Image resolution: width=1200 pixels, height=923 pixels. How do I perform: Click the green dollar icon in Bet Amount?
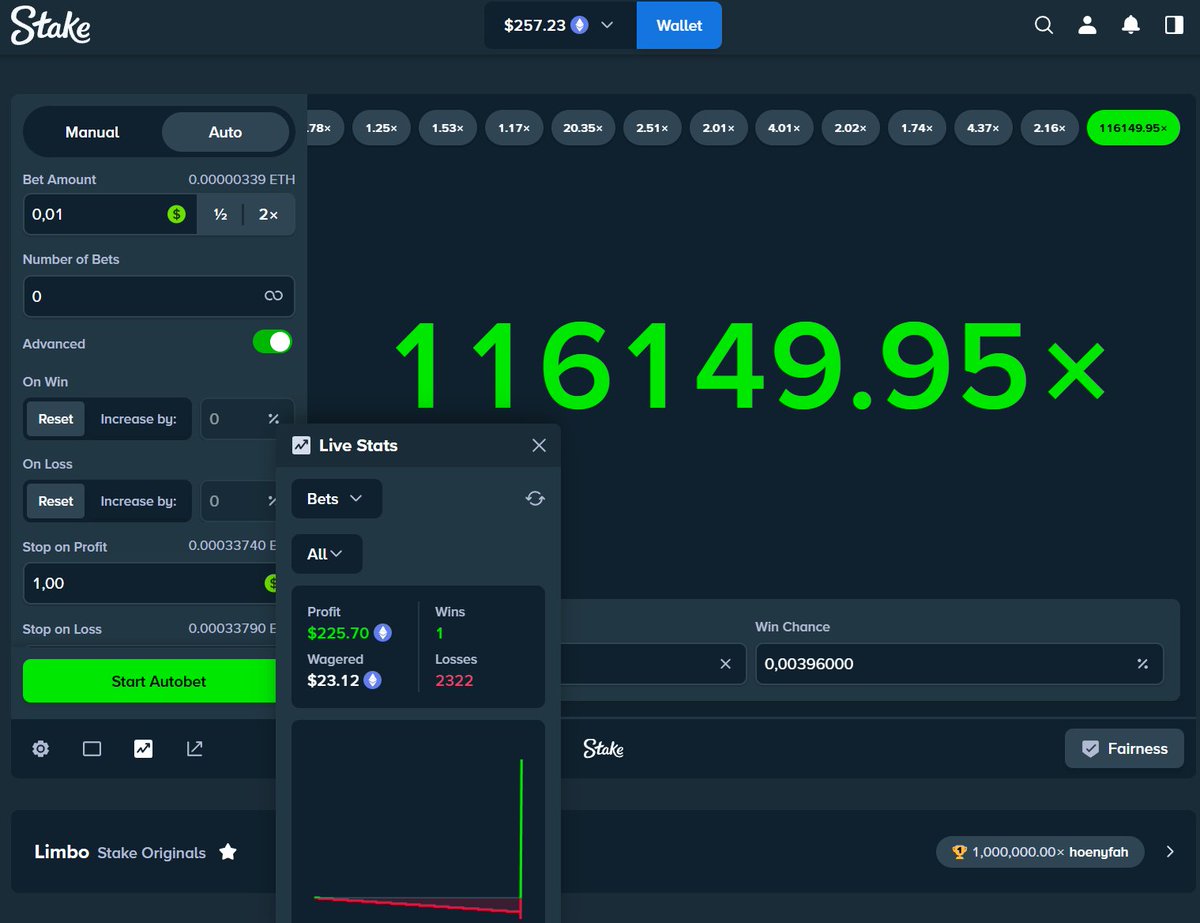pyautogui.click(x=176, y=214)
